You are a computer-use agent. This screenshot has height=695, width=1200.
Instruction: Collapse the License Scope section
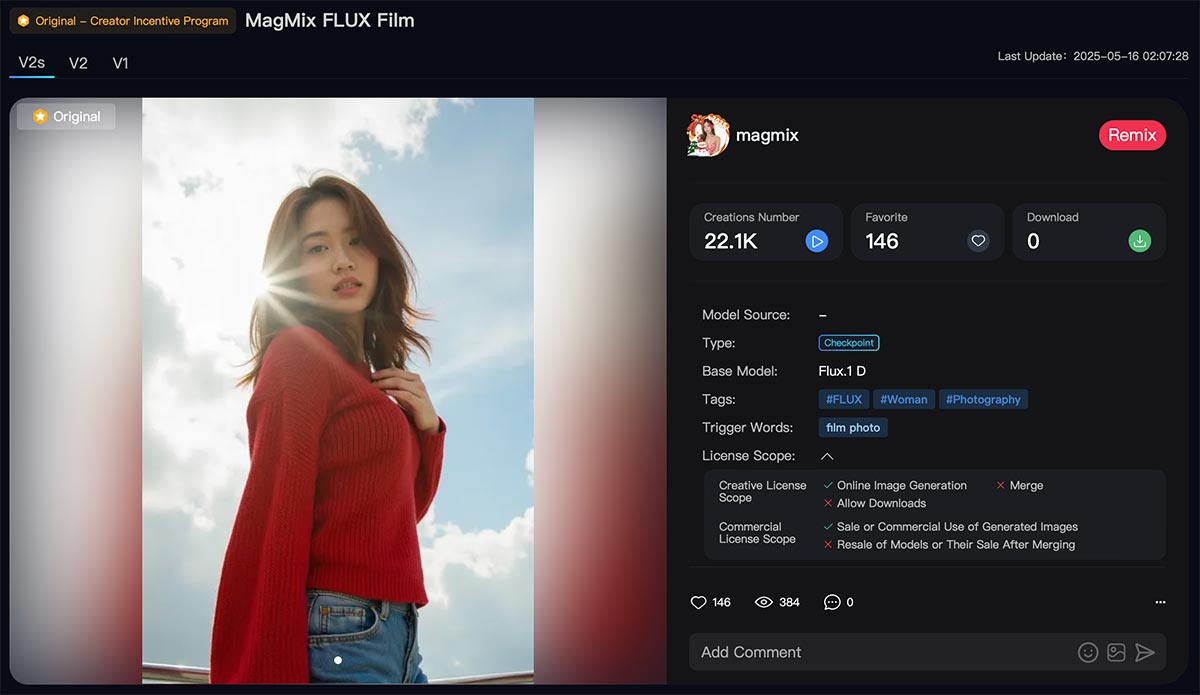click(x=826, y=455)
